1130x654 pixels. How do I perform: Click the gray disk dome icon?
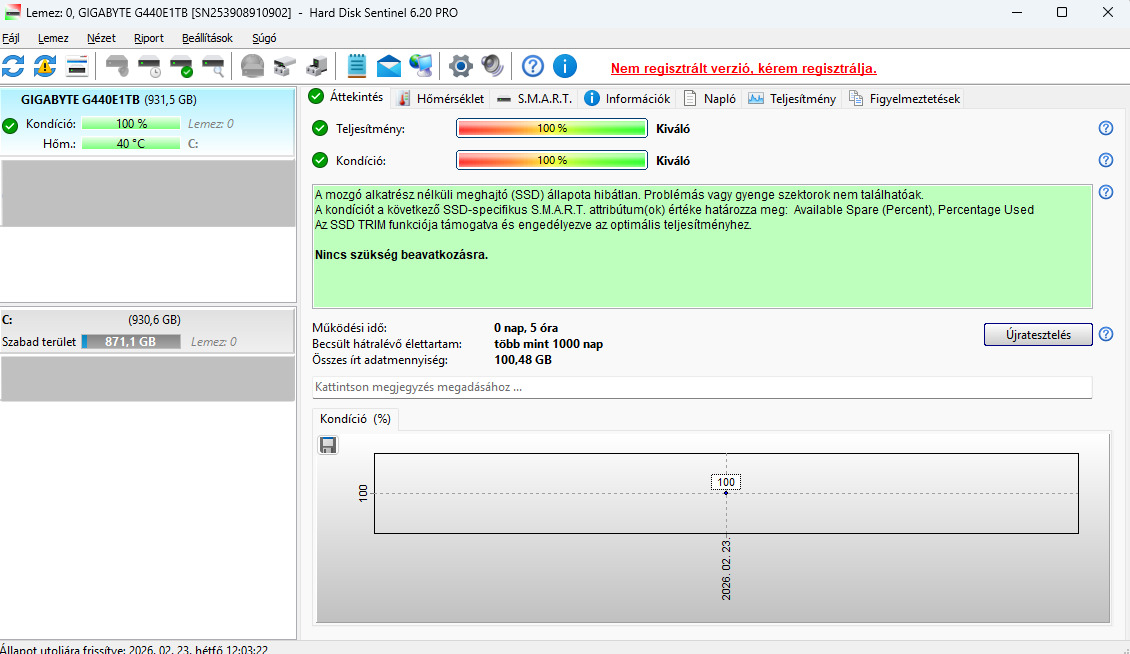[x=252, y=66]
